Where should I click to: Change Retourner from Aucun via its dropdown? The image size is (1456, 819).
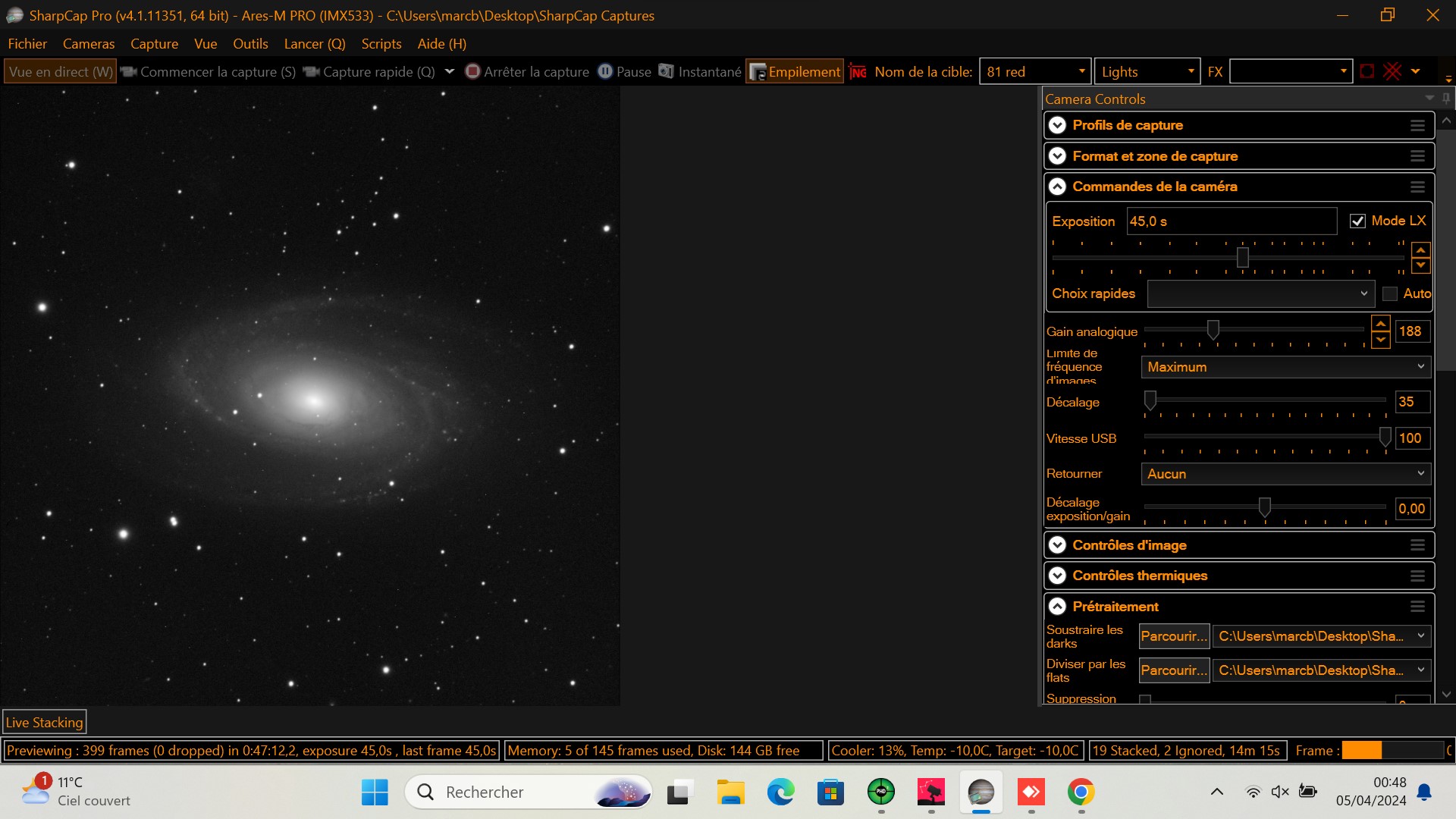[x=1420, y=473]
